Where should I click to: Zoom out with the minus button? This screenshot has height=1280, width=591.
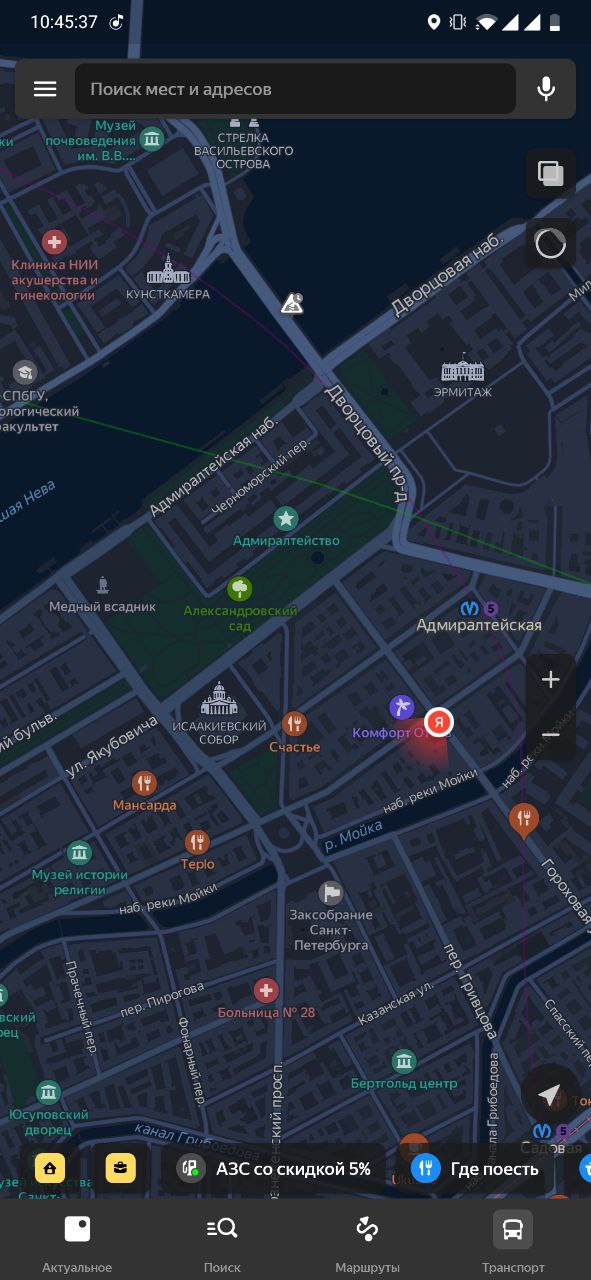click(x=551, y=735)
